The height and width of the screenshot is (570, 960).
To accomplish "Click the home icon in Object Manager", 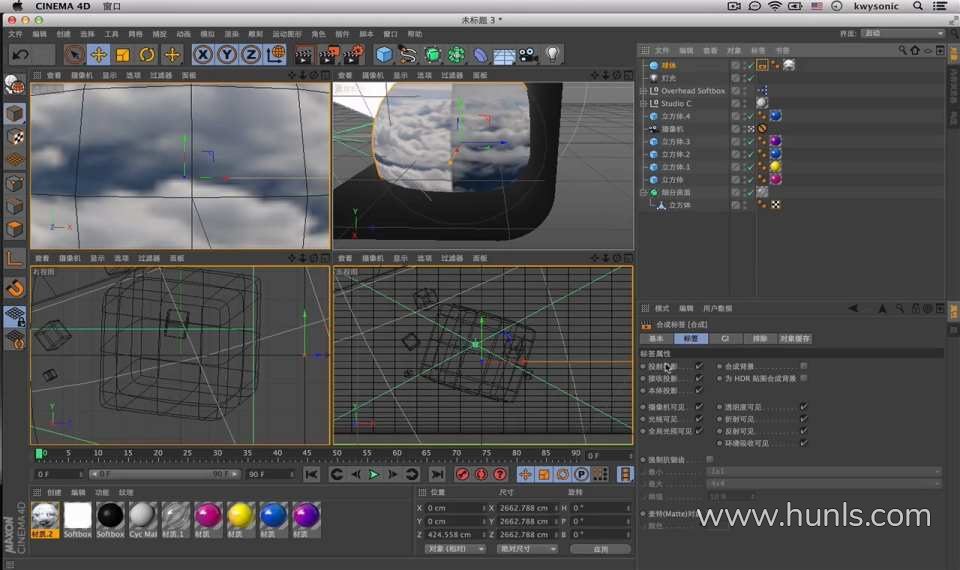I will [915, 50].
